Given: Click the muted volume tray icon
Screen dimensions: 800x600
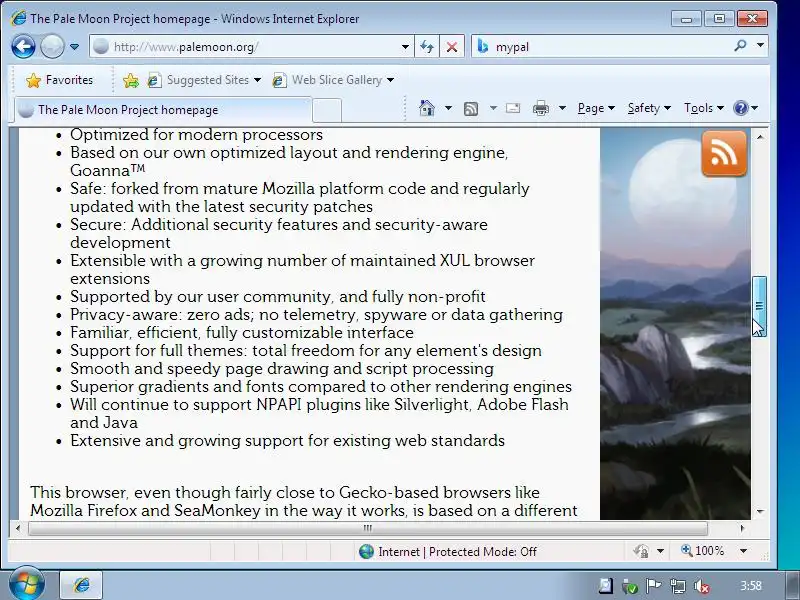Looking at the screenshot, I should click(702, 586).
